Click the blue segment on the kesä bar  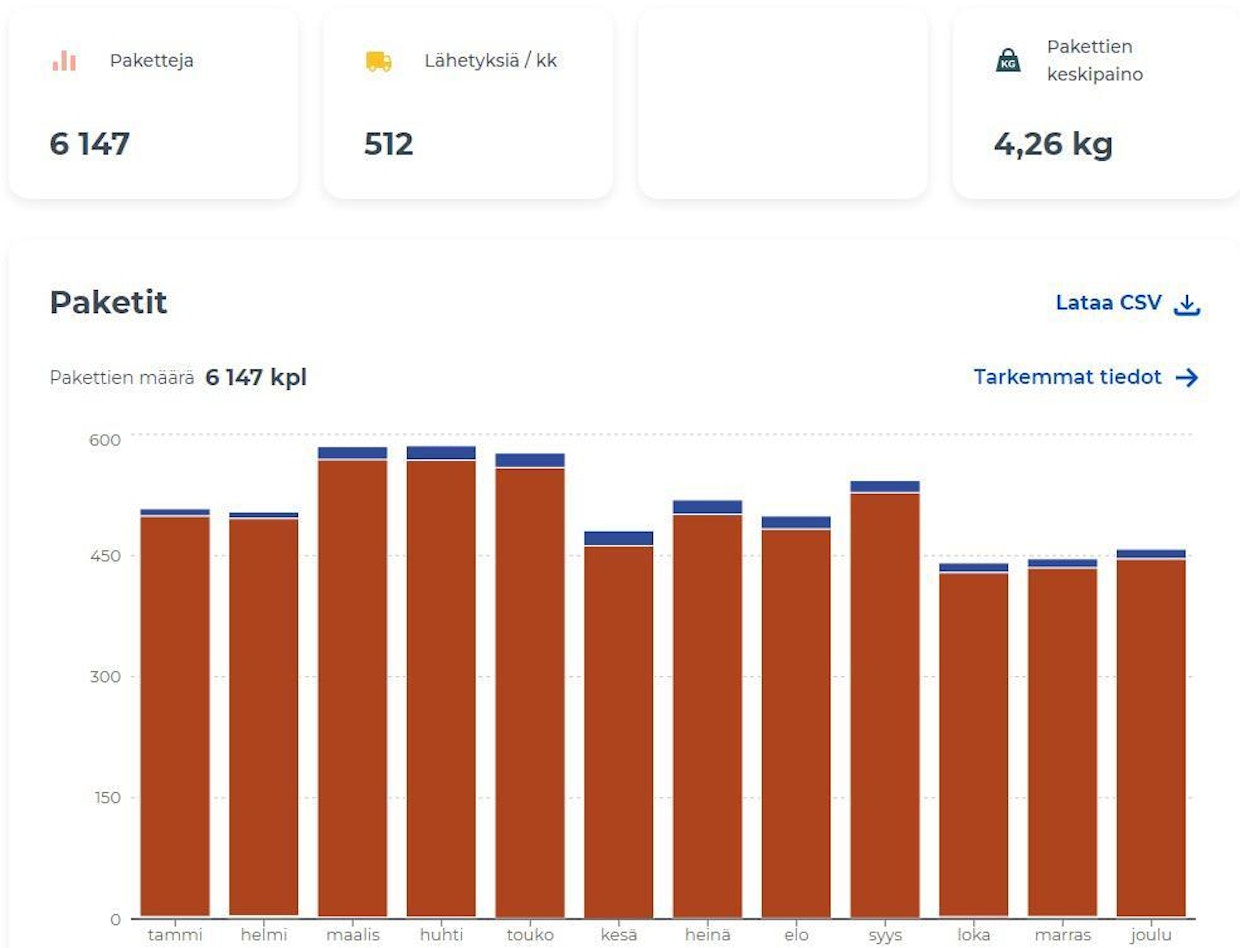pyautogui.click(x=618, y=538)
